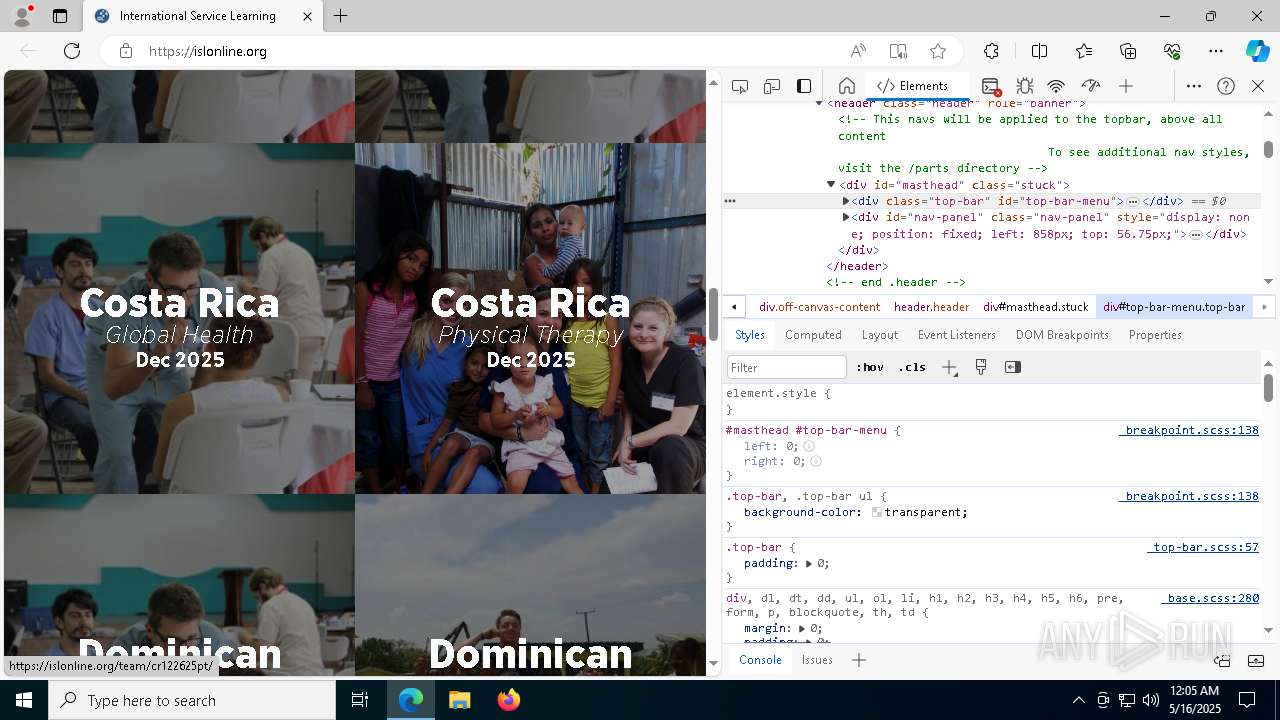Open Copilot sidebar icon
The width and height of the screenshot is (1280, 720).
[x=1257, y=51]
